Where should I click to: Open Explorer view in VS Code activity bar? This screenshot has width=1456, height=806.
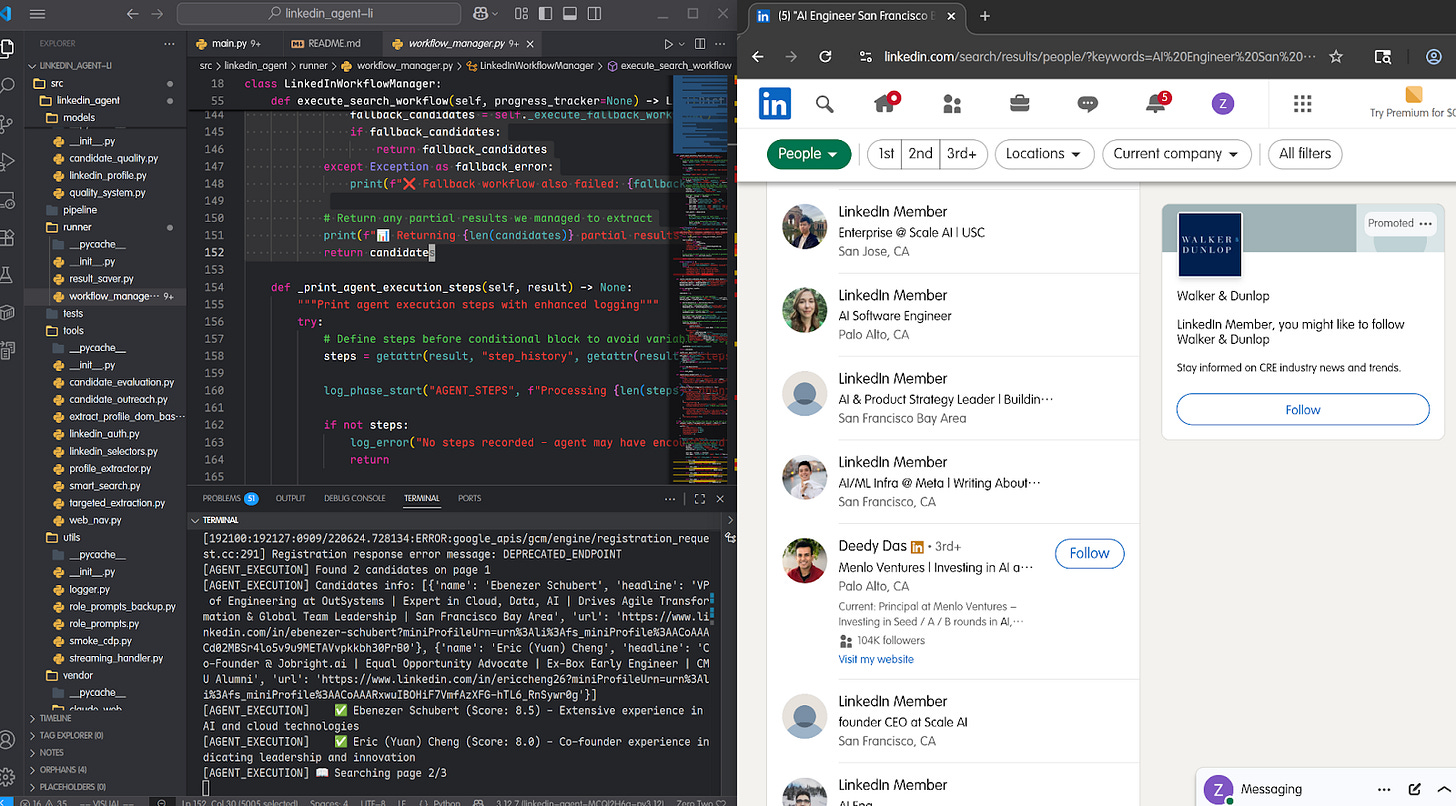[8, 49]
